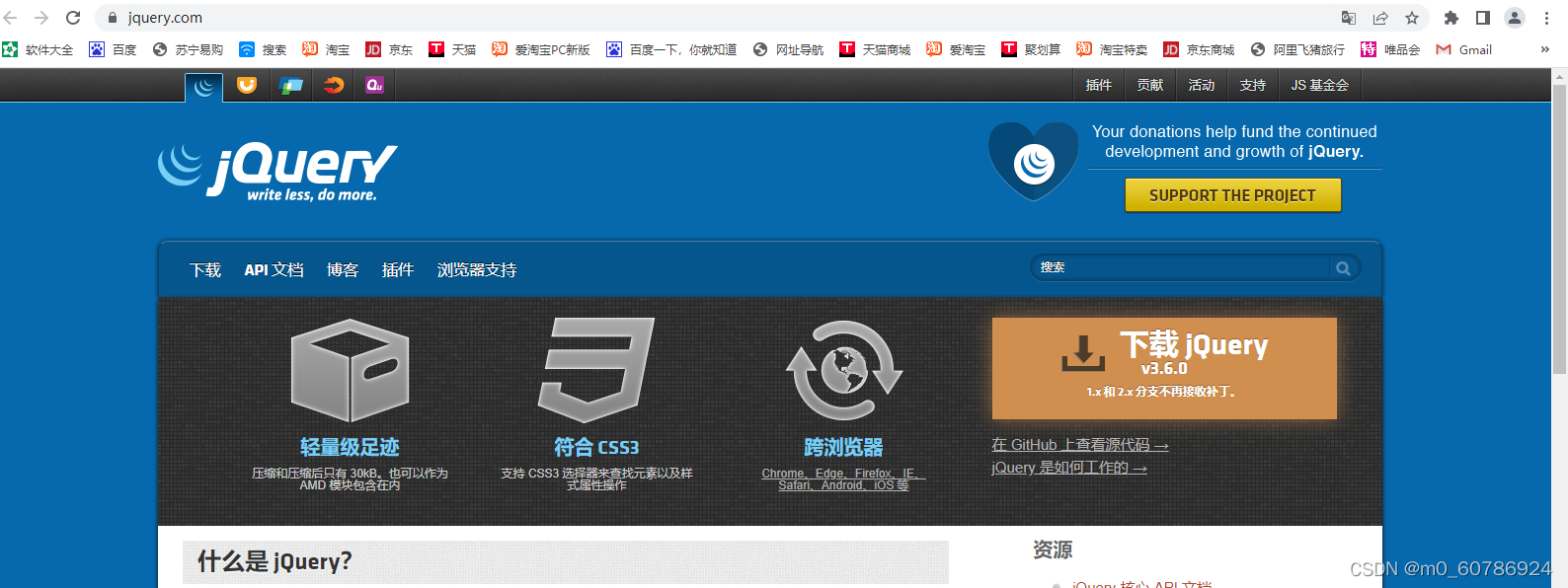This screenshot has height=588, width=1568.
Task: Open the 聚划算 bookmark
Action: pos(1032,49)
